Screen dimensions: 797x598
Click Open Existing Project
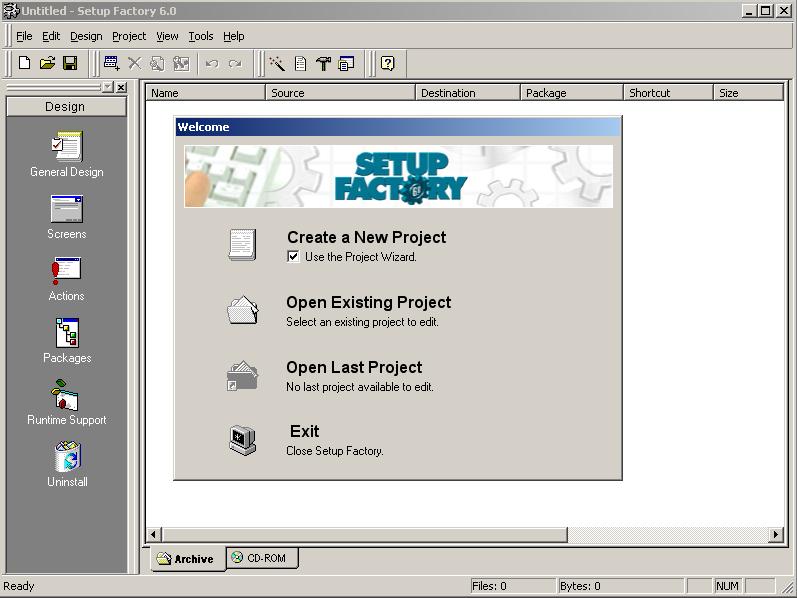tap(368, 302)
